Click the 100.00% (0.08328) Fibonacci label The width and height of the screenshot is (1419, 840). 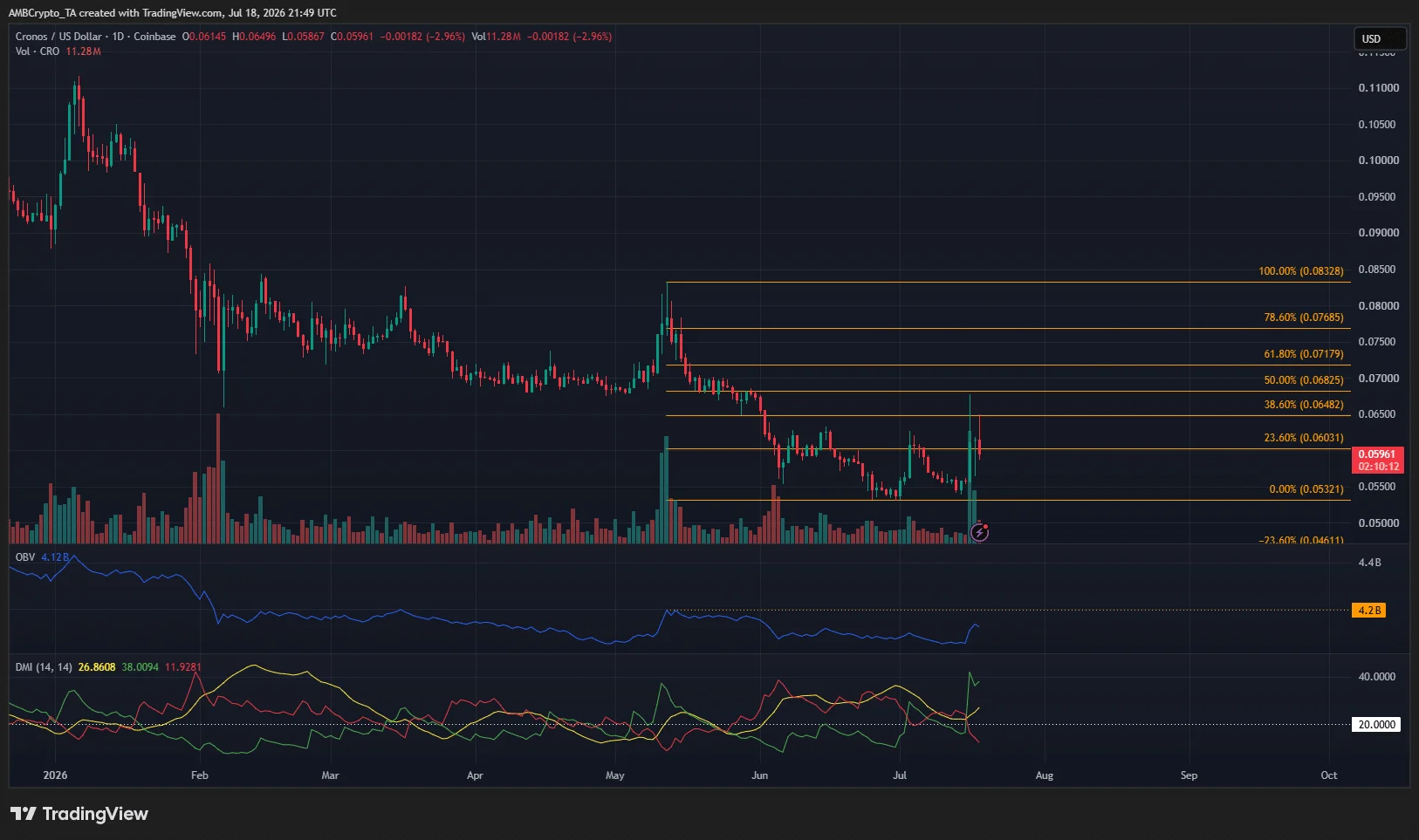click(1300, 271)
